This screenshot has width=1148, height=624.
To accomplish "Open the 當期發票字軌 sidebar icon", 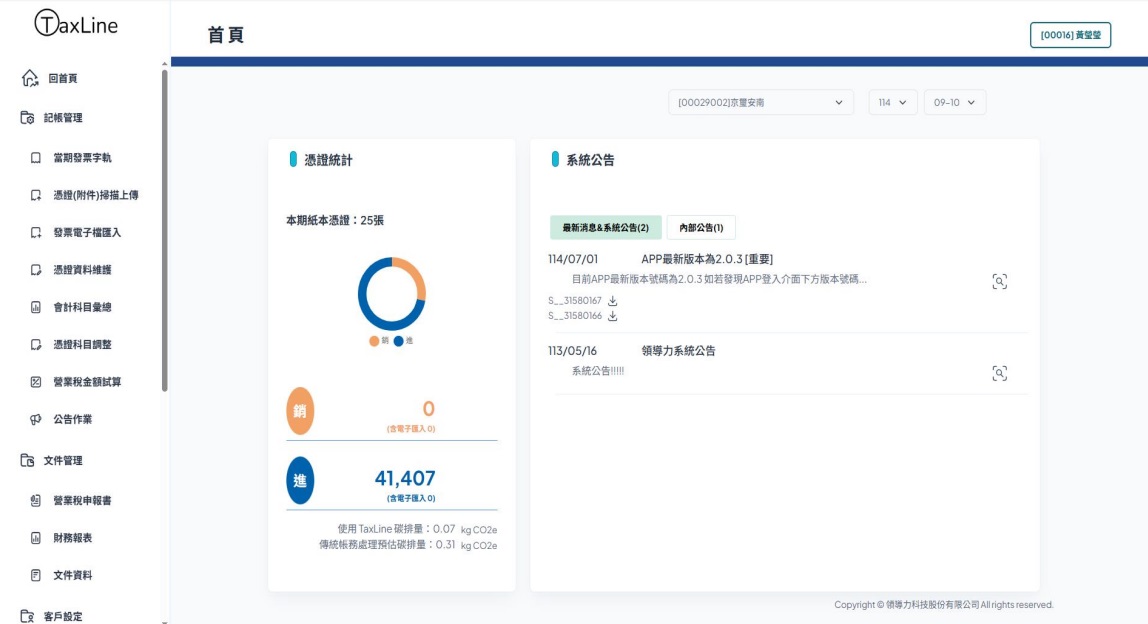I will pyautogui.click(x=36, y=158).
